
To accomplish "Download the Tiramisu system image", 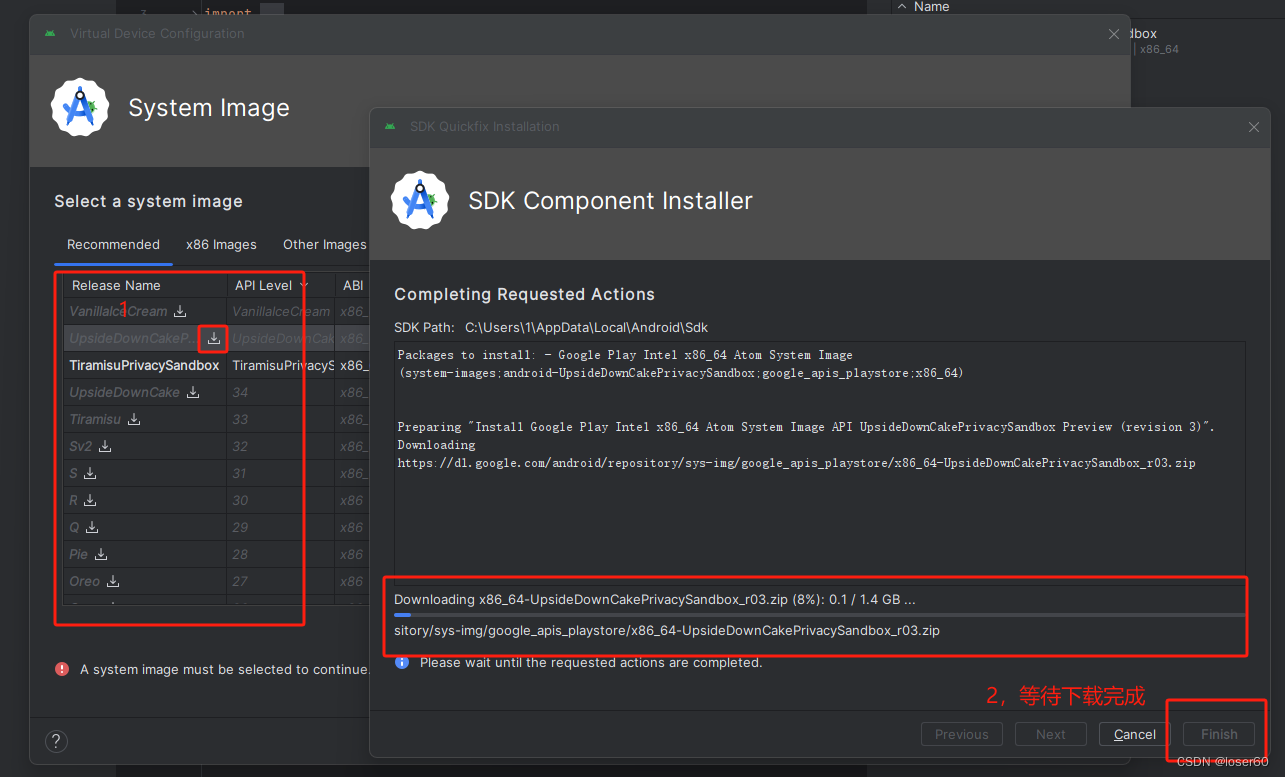I will point(134,420).
